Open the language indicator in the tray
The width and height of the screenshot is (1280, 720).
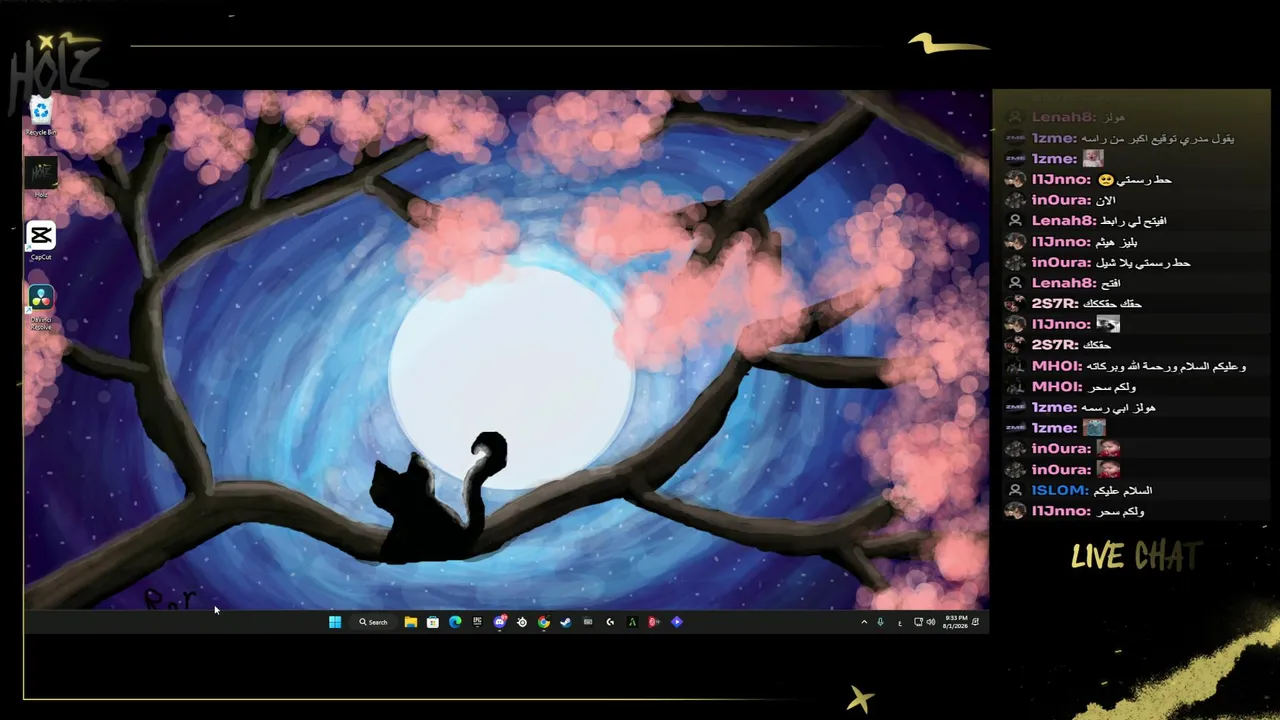pyautogui.click(x=900, y=623)
